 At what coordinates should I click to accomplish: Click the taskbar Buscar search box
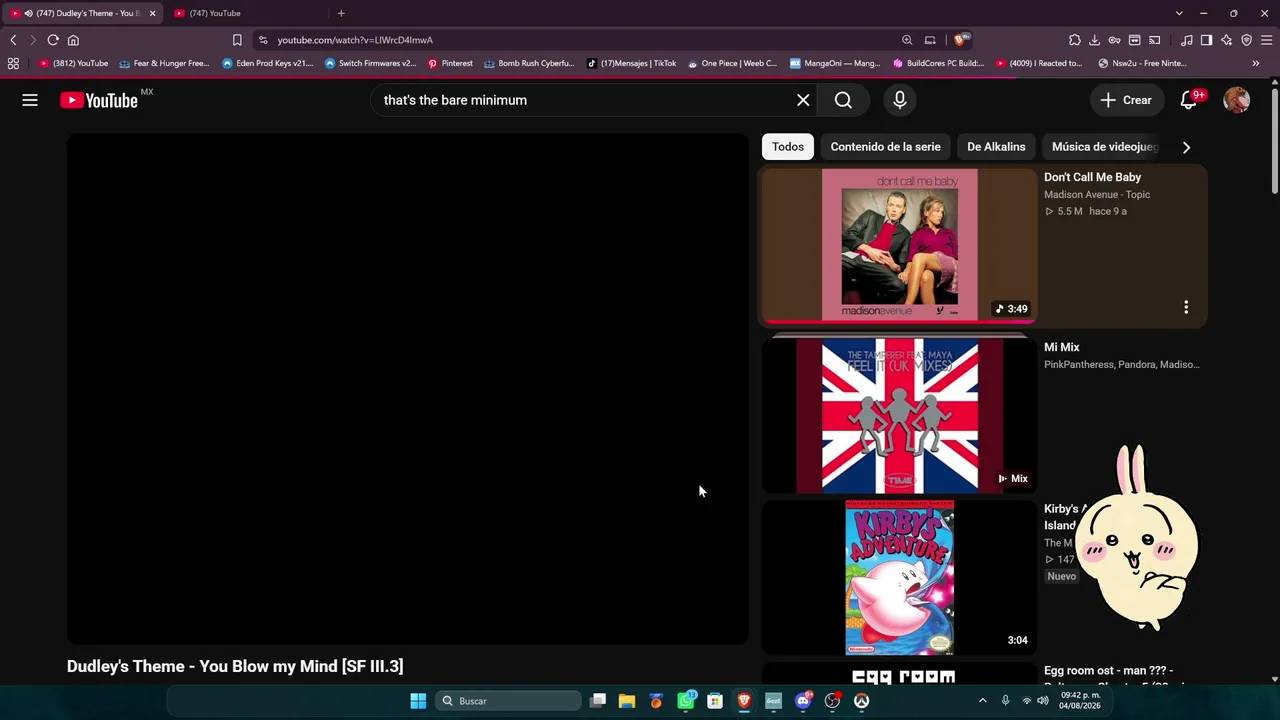coord(509,701)
